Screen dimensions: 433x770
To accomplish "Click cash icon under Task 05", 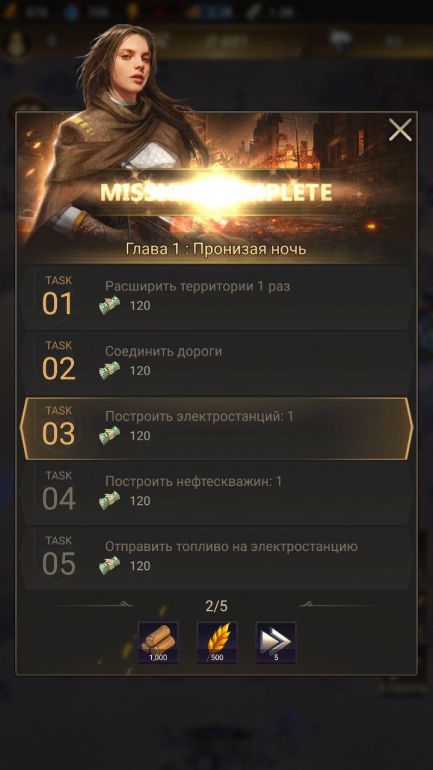I will (x=109, y=566).
